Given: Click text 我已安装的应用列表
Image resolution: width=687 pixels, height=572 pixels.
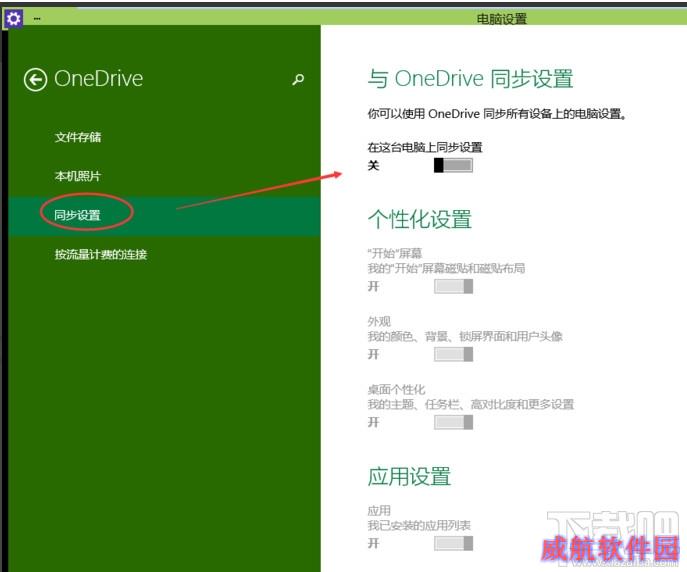Looking at the screenshot, I should tap(419, 525).
